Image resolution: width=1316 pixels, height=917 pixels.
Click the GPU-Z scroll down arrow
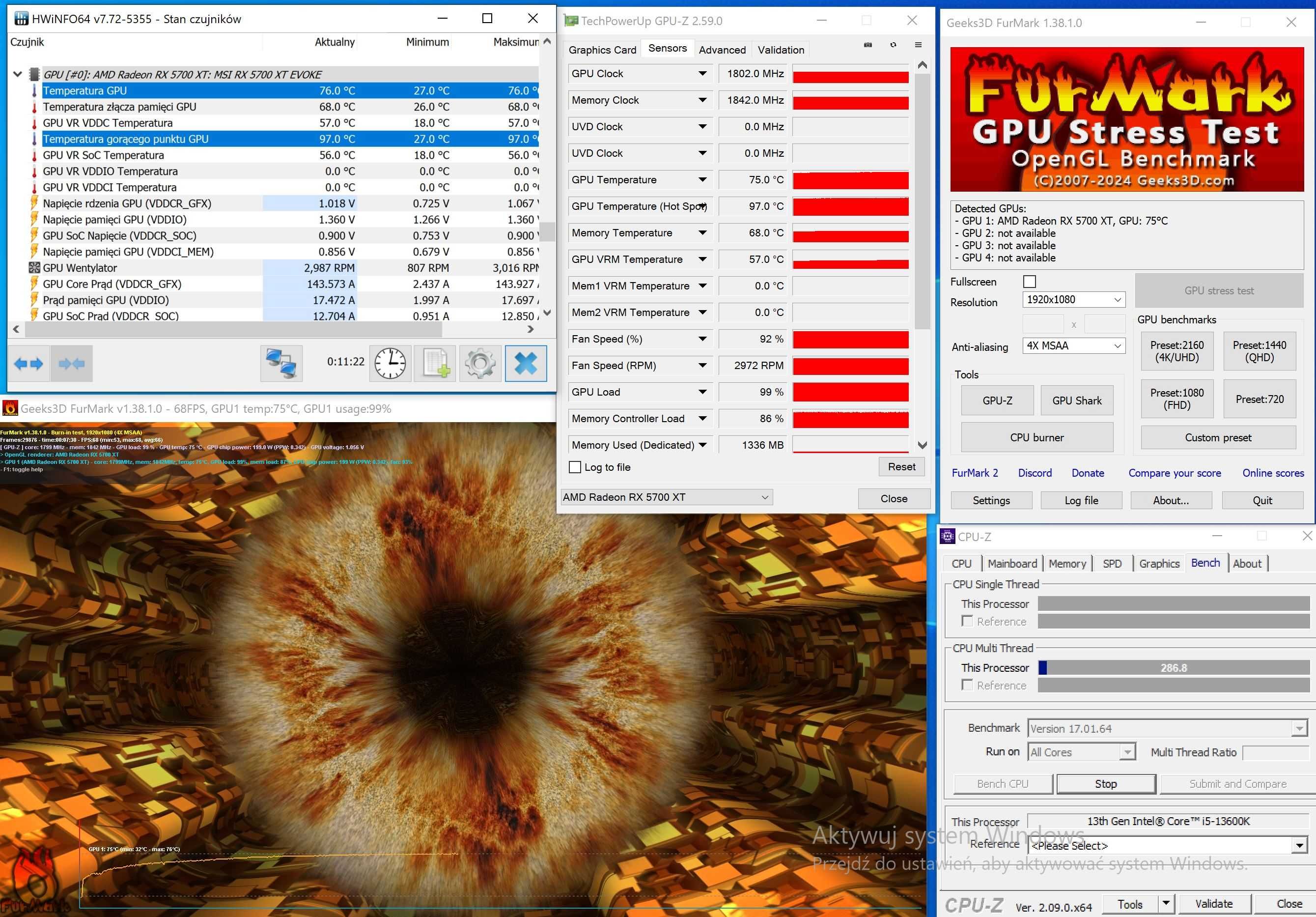922,445
